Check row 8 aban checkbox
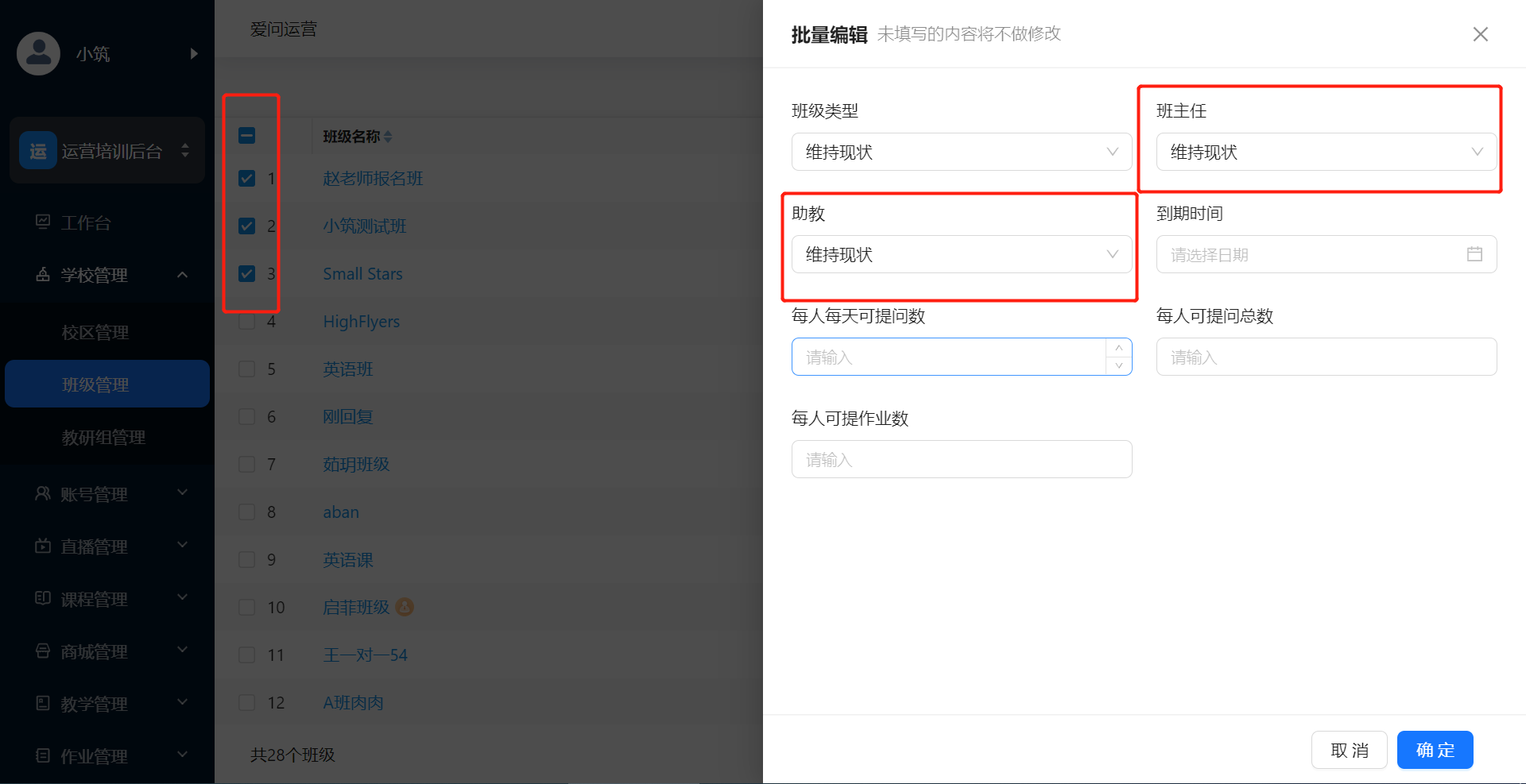Screen dimensions: 1526x784 pos(247,512)
